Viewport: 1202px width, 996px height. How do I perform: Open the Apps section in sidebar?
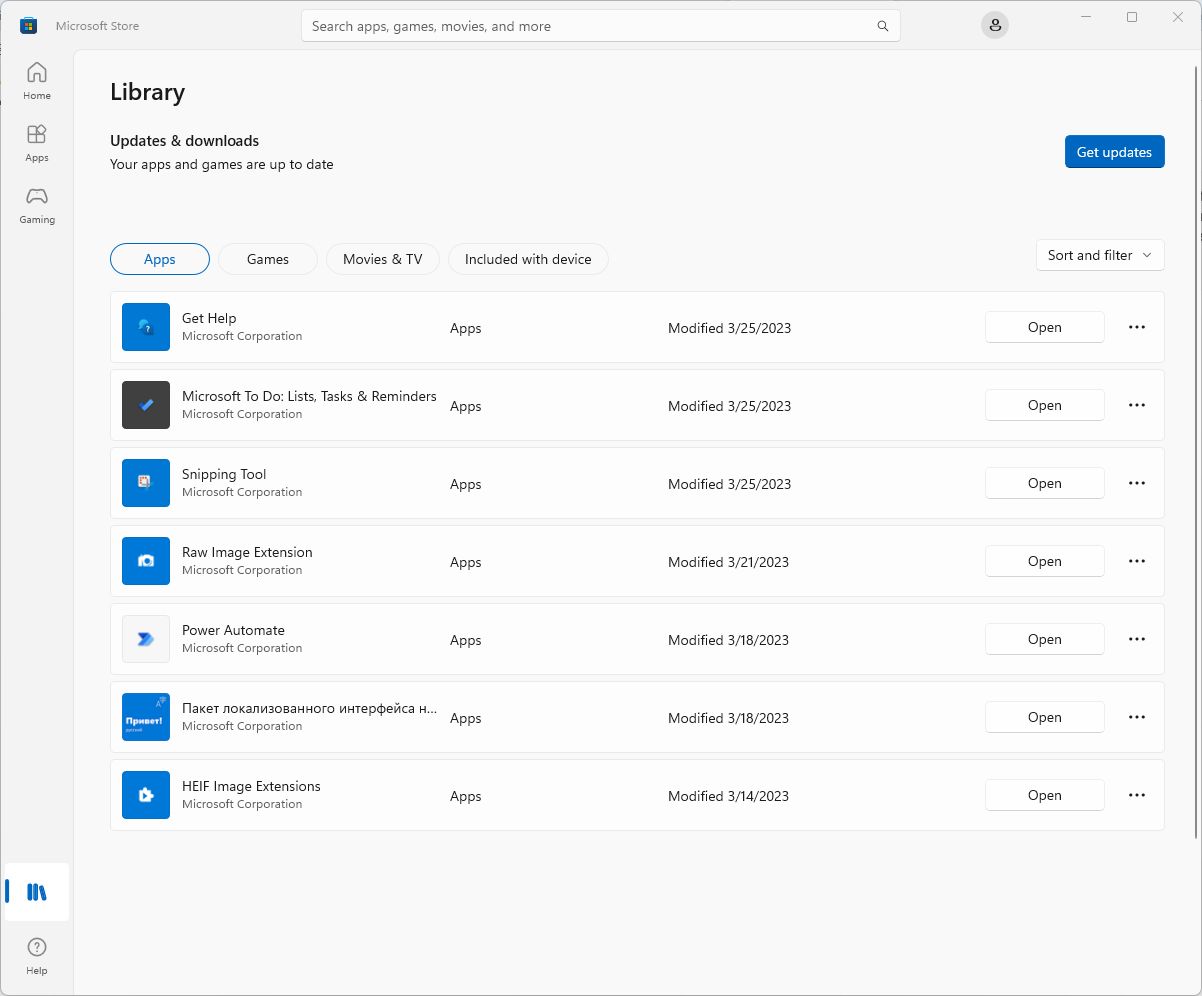(x=37, y=143)
